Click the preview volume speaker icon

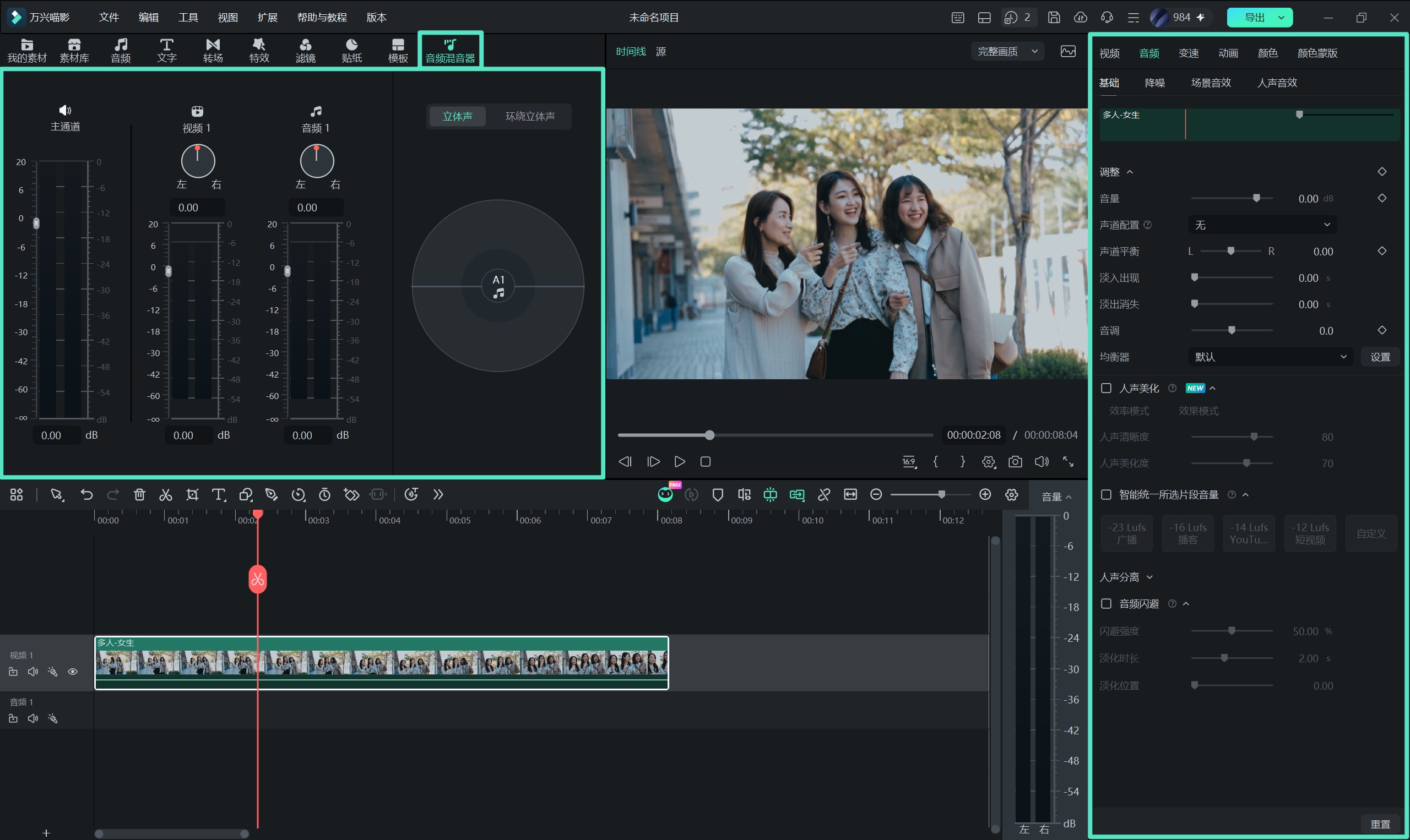1042,462
